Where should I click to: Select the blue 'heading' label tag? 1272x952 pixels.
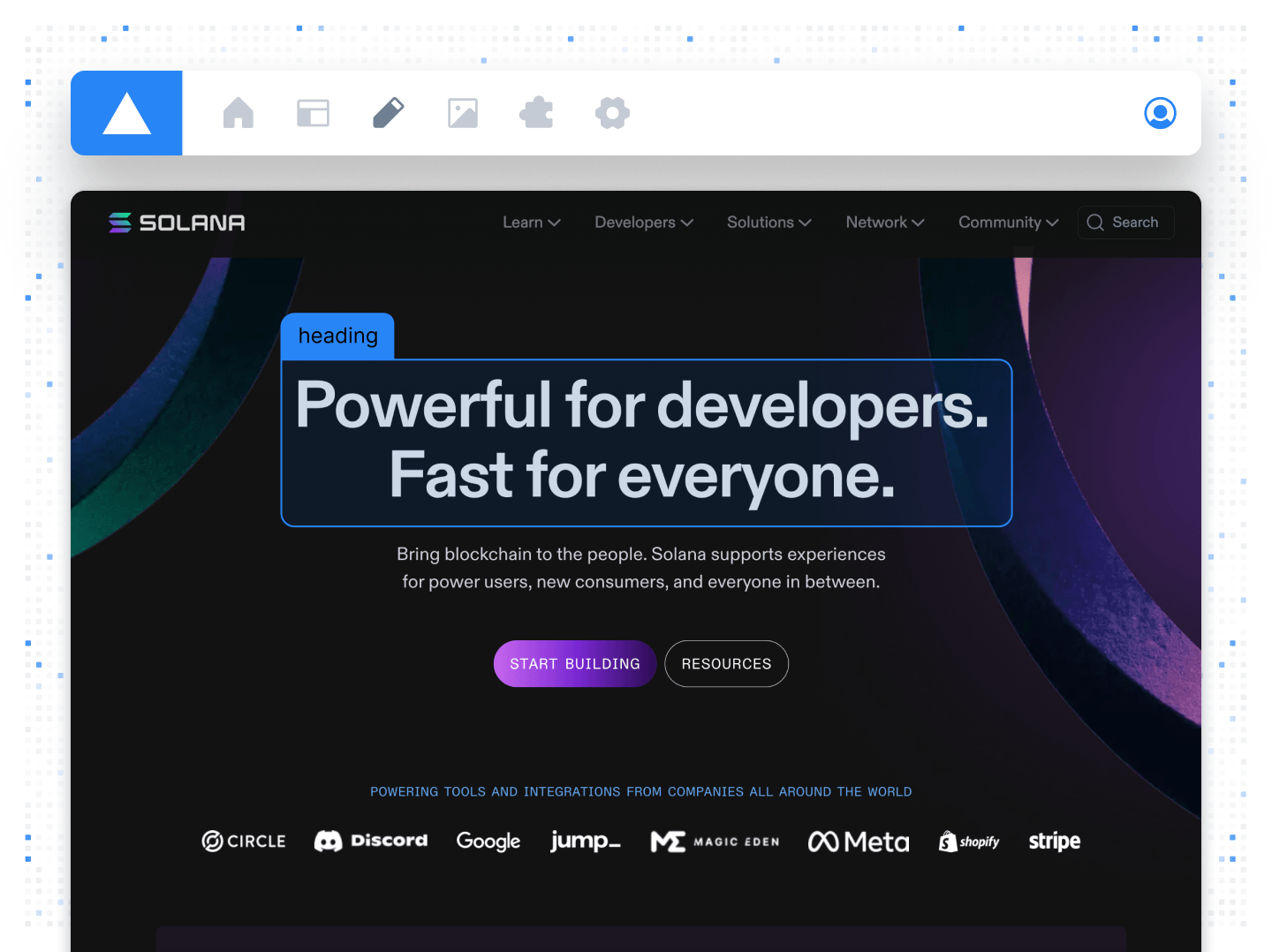(x=337, y=336)
